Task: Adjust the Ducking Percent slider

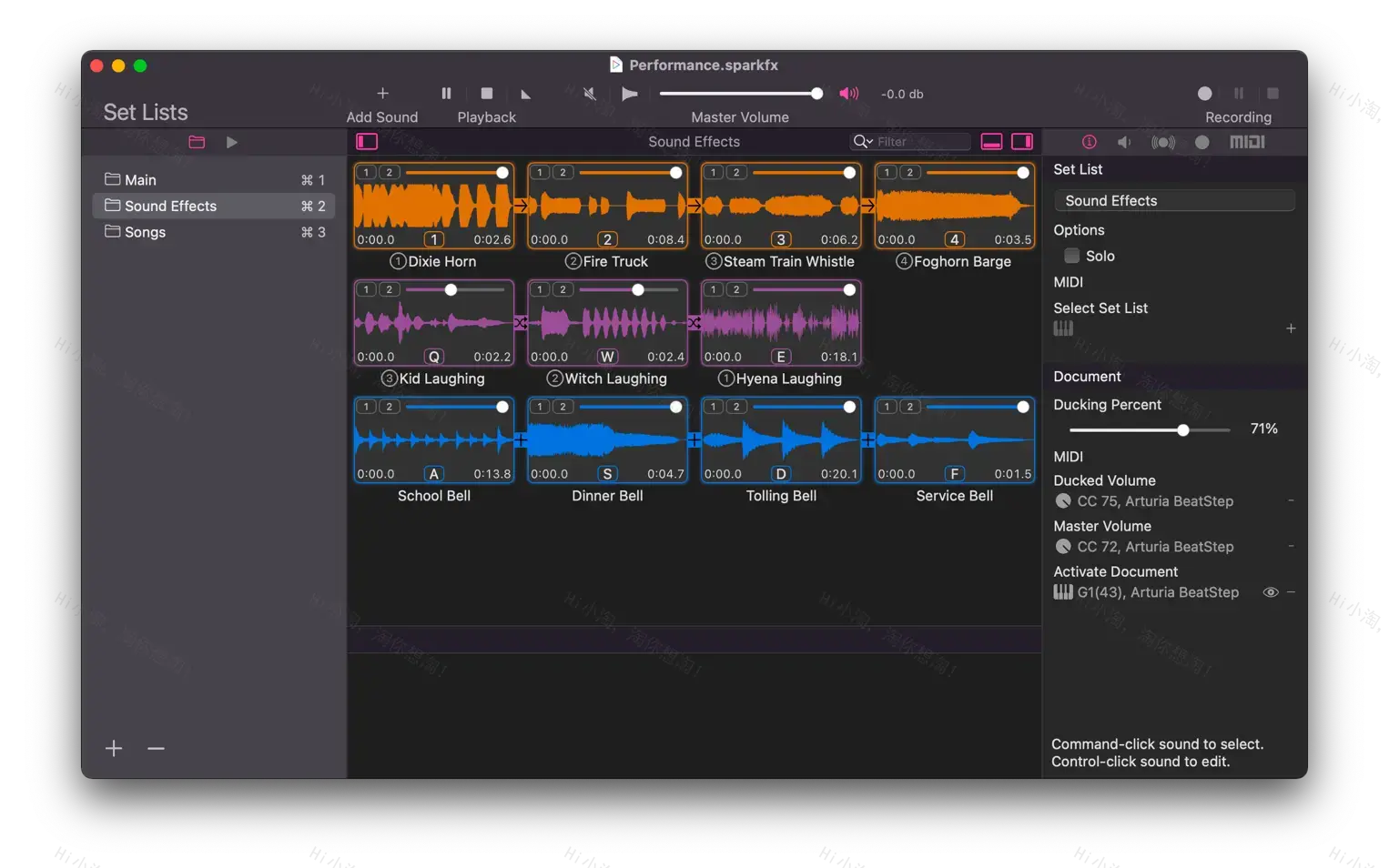Action: click(x=1182, y=429)
